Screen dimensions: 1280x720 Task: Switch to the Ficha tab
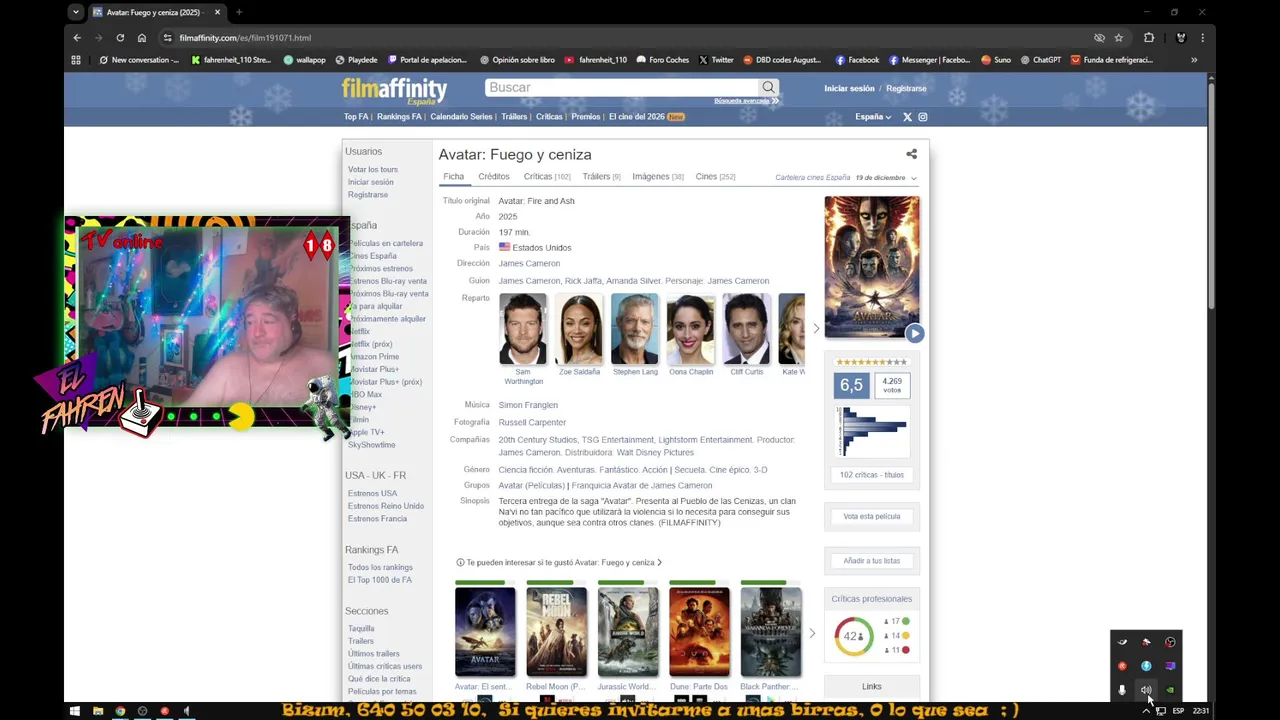coord(454,177)
